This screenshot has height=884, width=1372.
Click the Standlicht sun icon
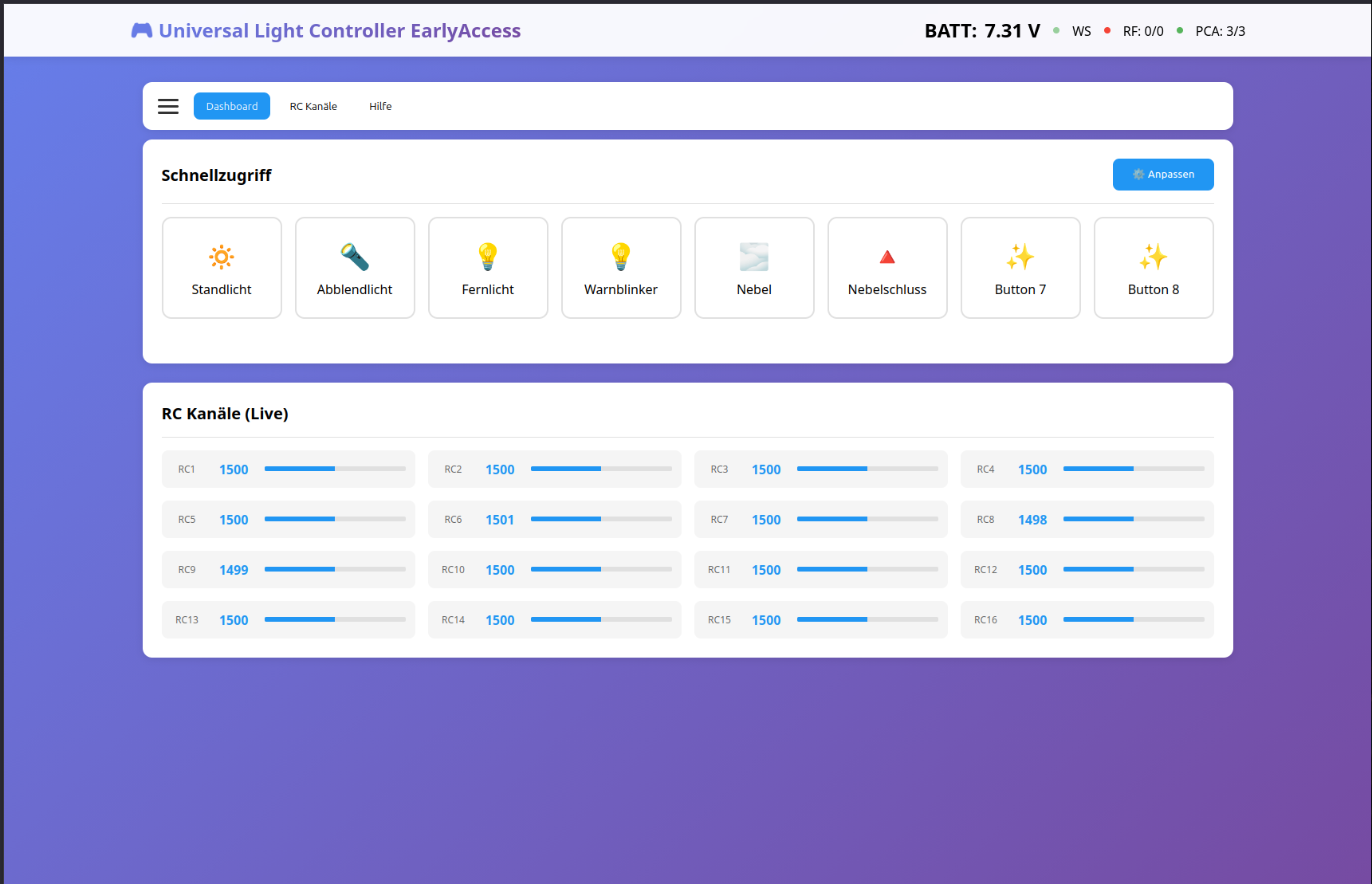tap(222, 257)
